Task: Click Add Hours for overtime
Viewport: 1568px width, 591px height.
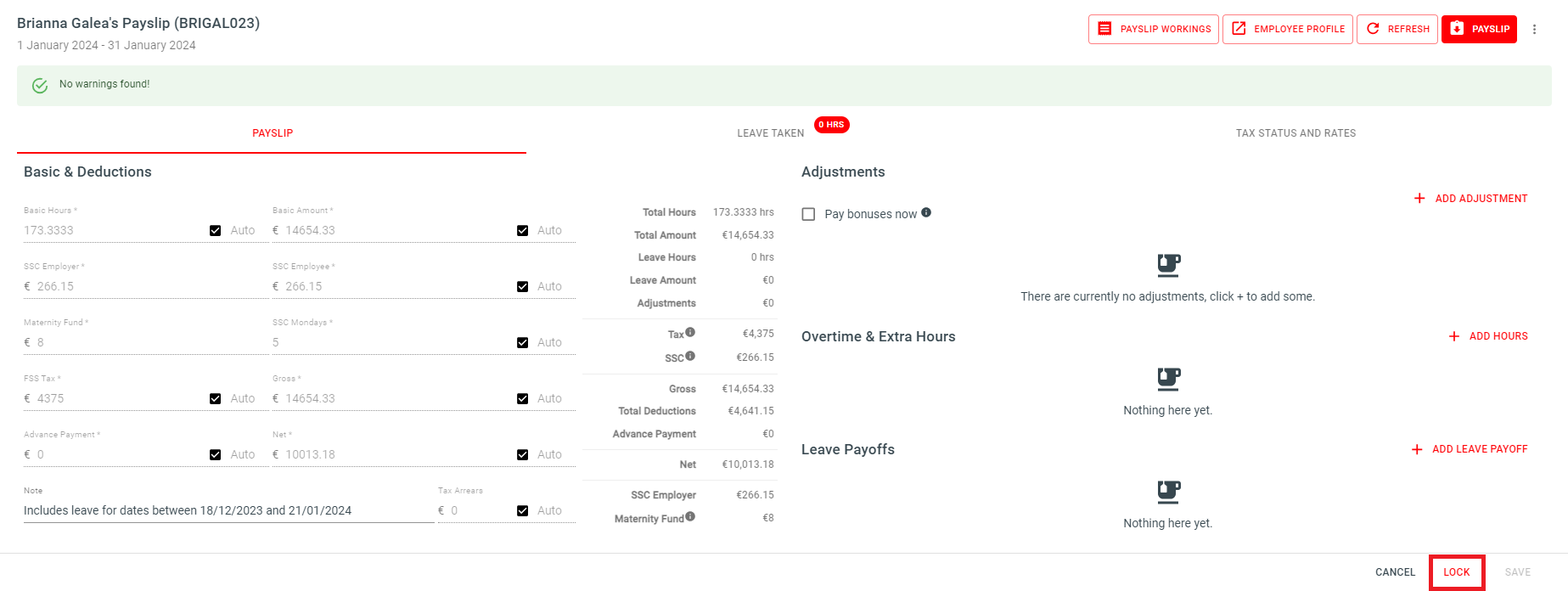Action: [1487, 336]
